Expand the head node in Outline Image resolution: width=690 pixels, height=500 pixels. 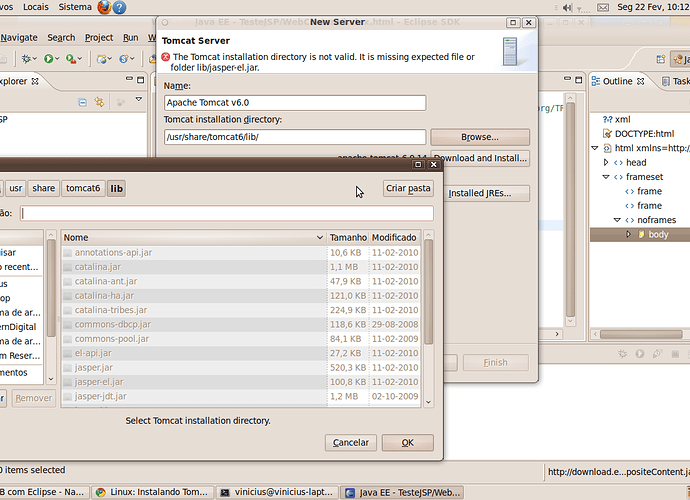click(606, 162)
